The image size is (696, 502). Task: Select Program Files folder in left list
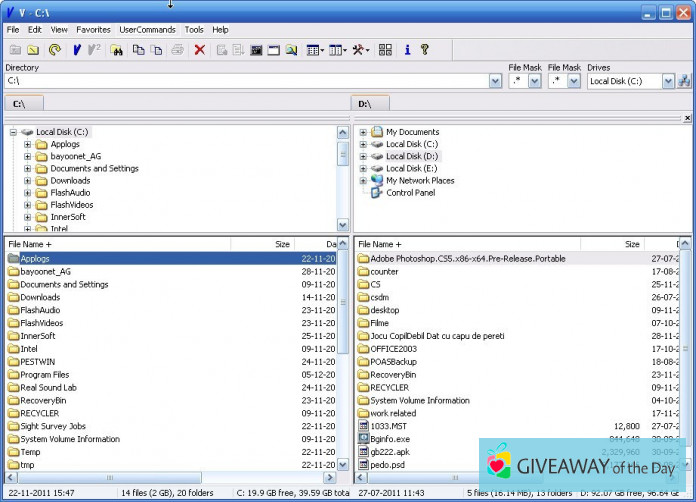[45, 375]
